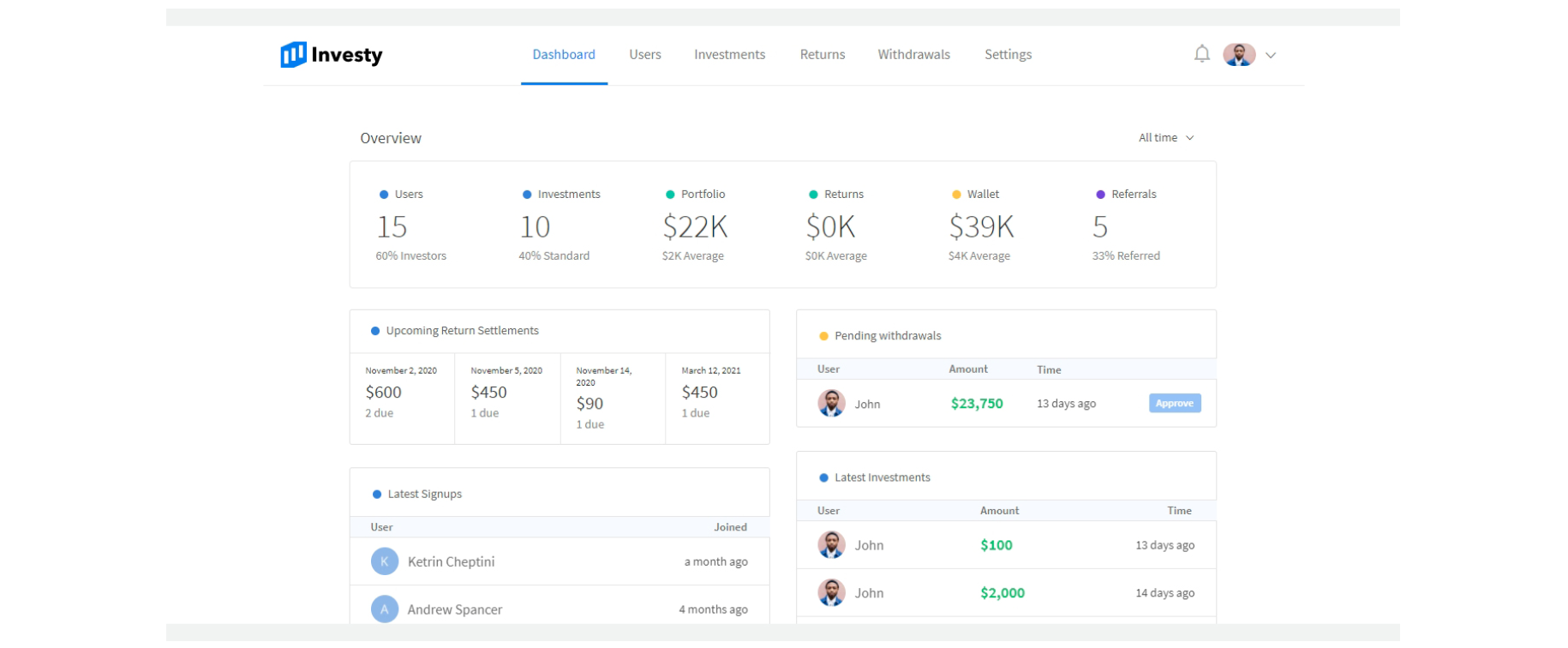Click John's avatar beside $100 investment
This screenshot has height=648, width=1568.
click(x=831, y=545)
